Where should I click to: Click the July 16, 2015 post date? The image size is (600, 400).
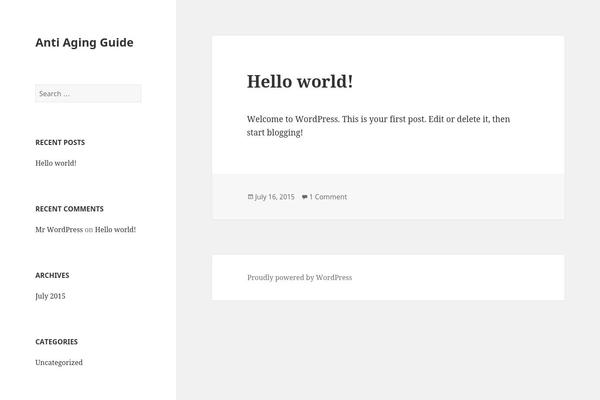(274, 197)
